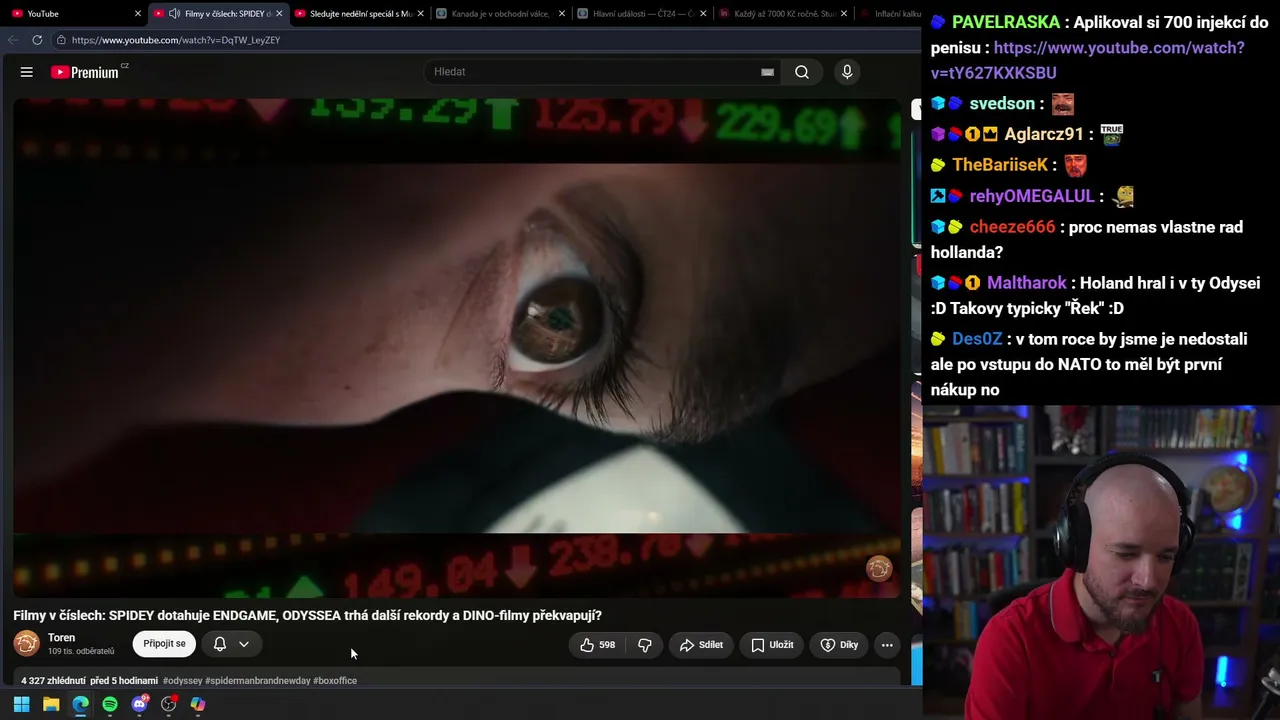Open the YouTube link in PAVELRASKA's chat message
1280x720 pixels.
(1088, 60)
